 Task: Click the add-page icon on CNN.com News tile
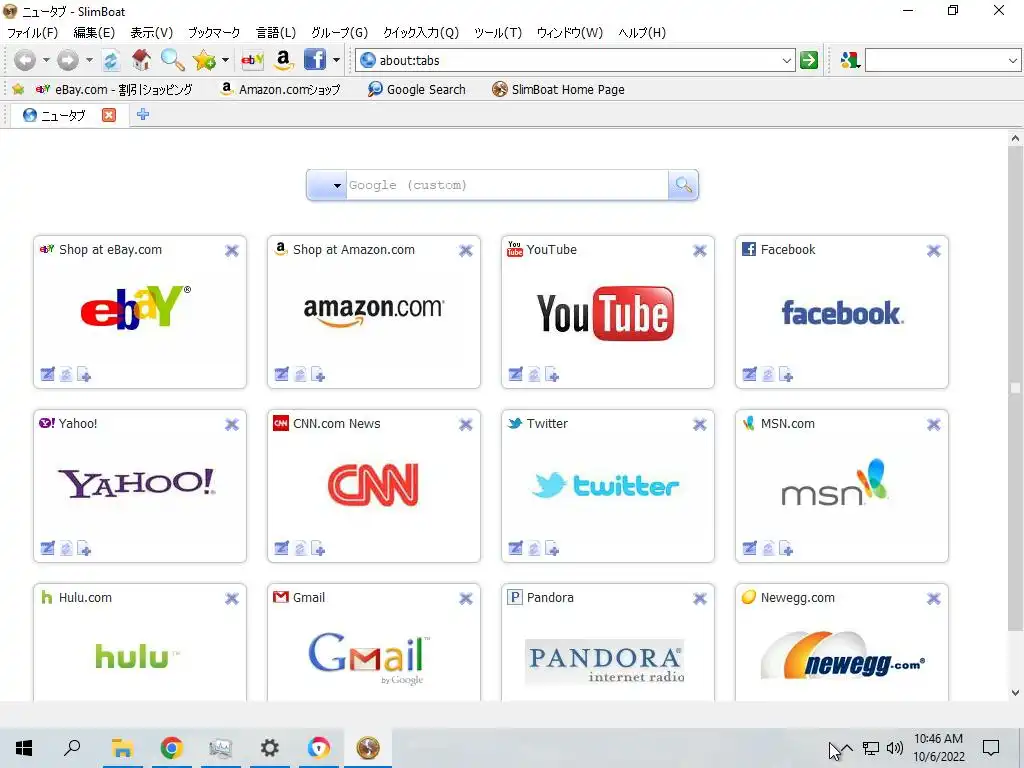point(318,549)
